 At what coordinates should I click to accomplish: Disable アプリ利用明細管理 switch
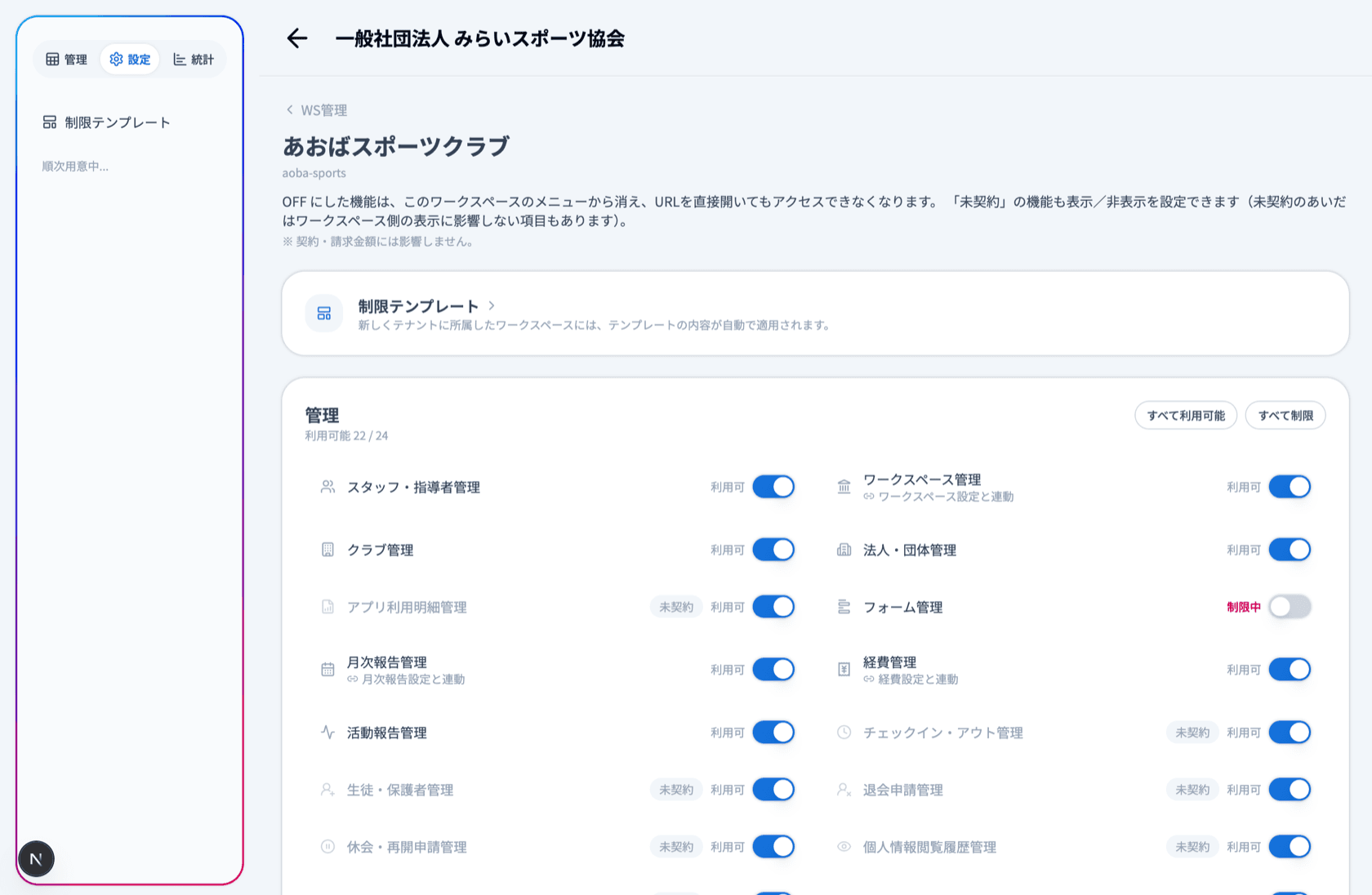pyautogui.click(x=773, y=607)
